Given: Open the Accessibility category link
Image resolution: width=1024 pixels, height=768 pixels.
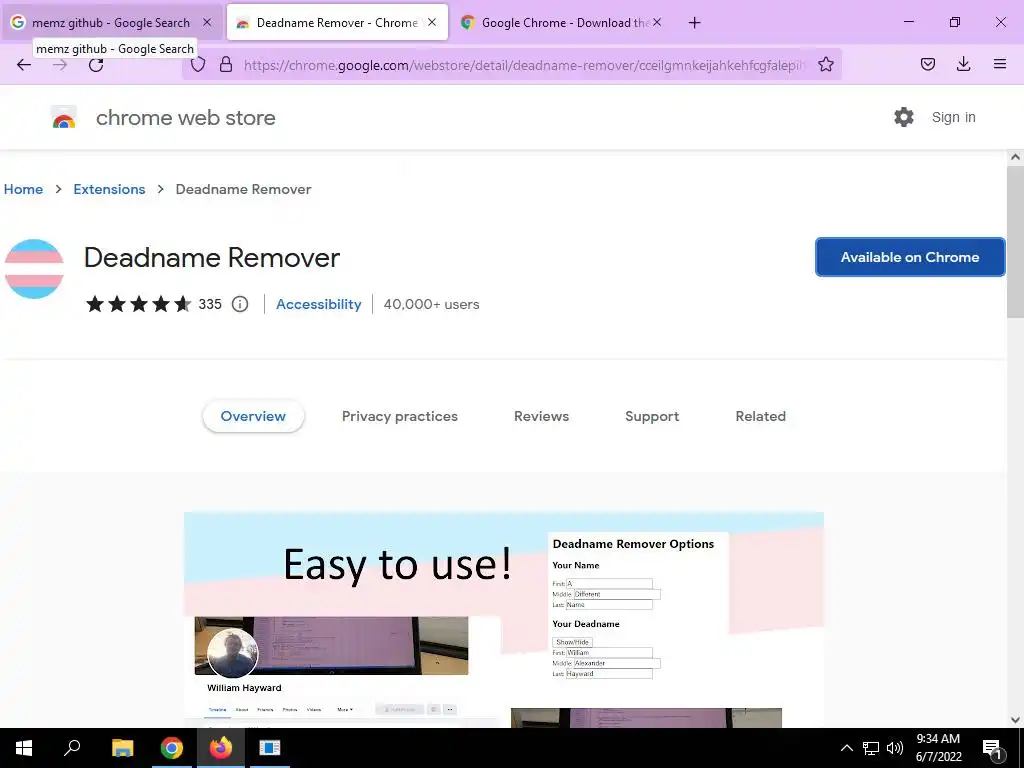Looking at the screenshot, I should (x=319, y=304).
